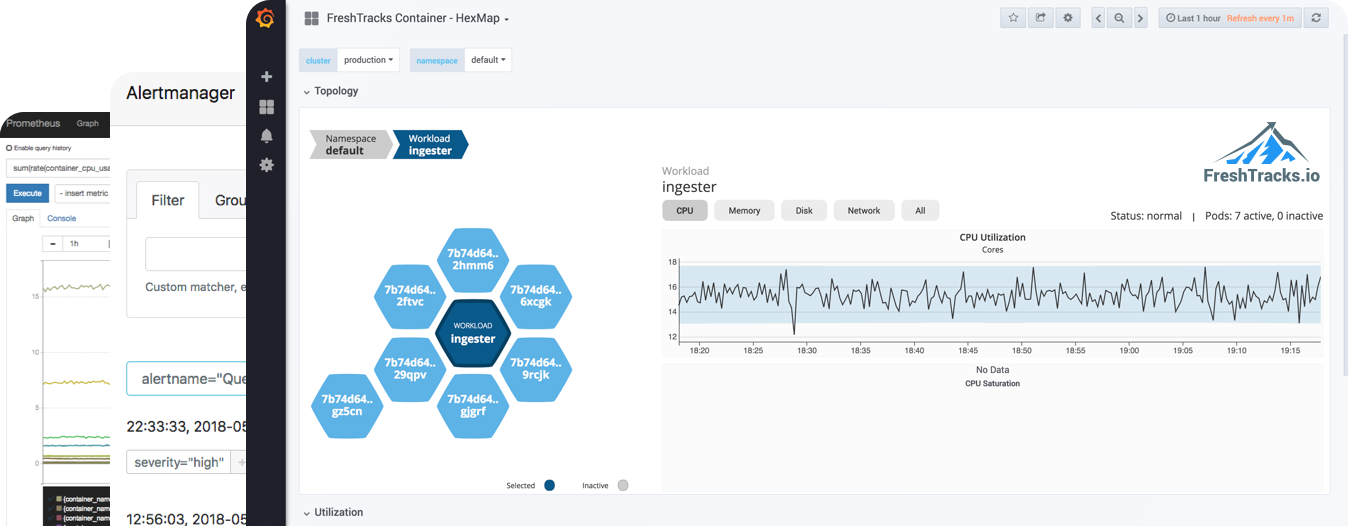The height and width of the screenshot is (526, 1348).
Task: Click the 1h range field in Prometheus
Action: point(85,244)
